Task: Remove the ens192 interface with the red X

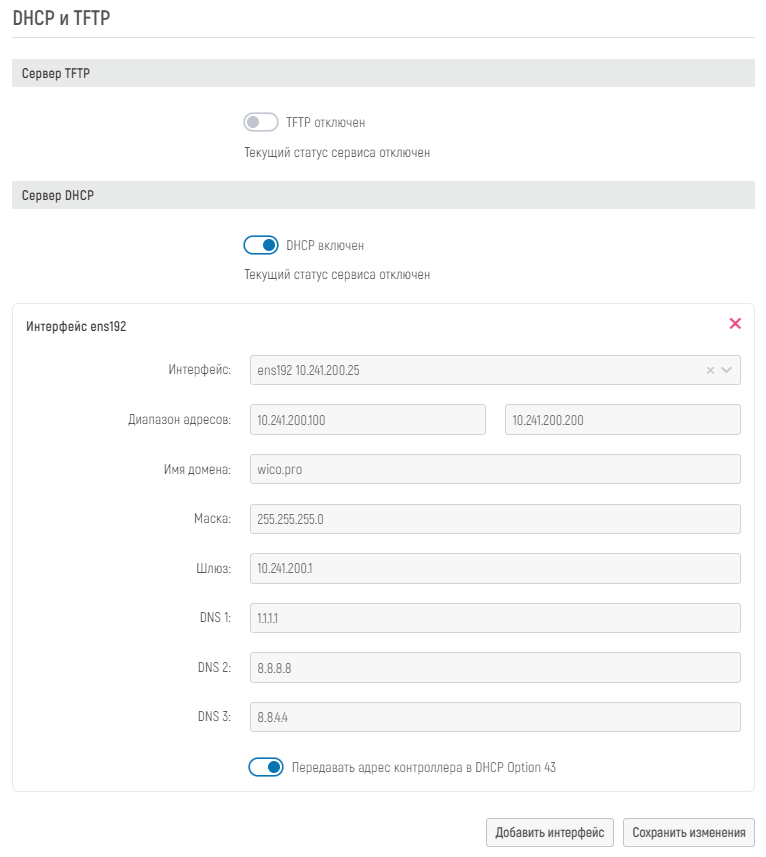Action: (x=735, y=324)
